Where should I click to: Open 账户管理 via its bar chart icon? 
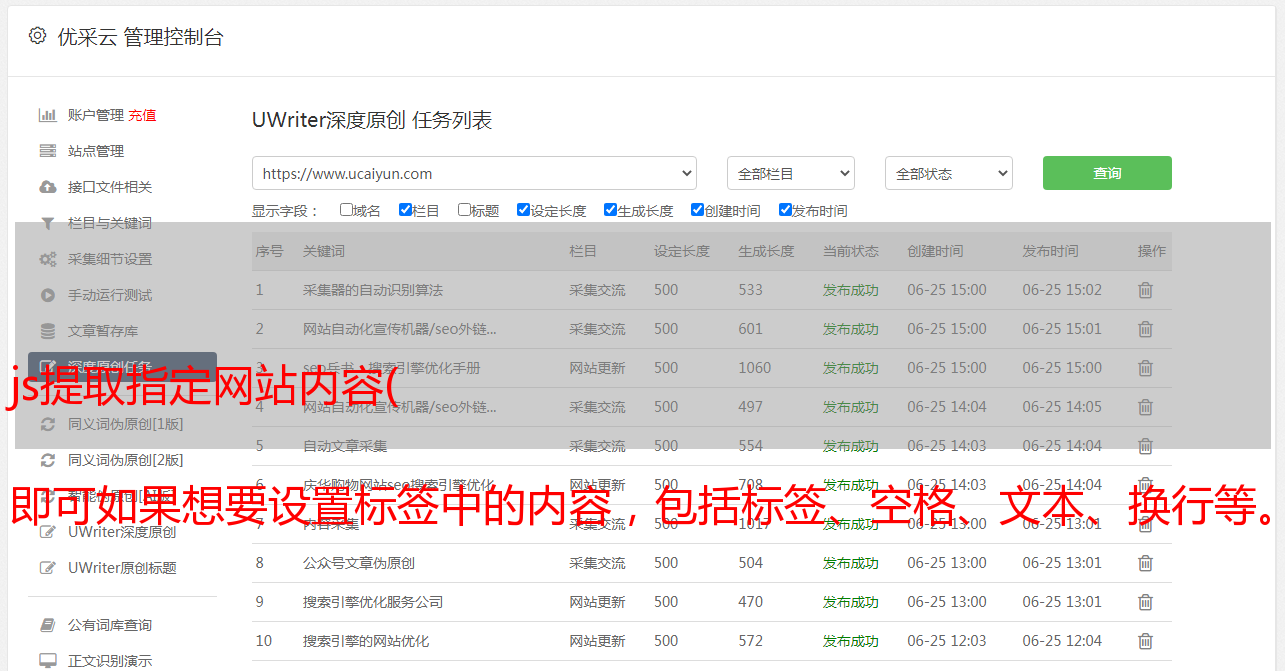tap(47, 115)
